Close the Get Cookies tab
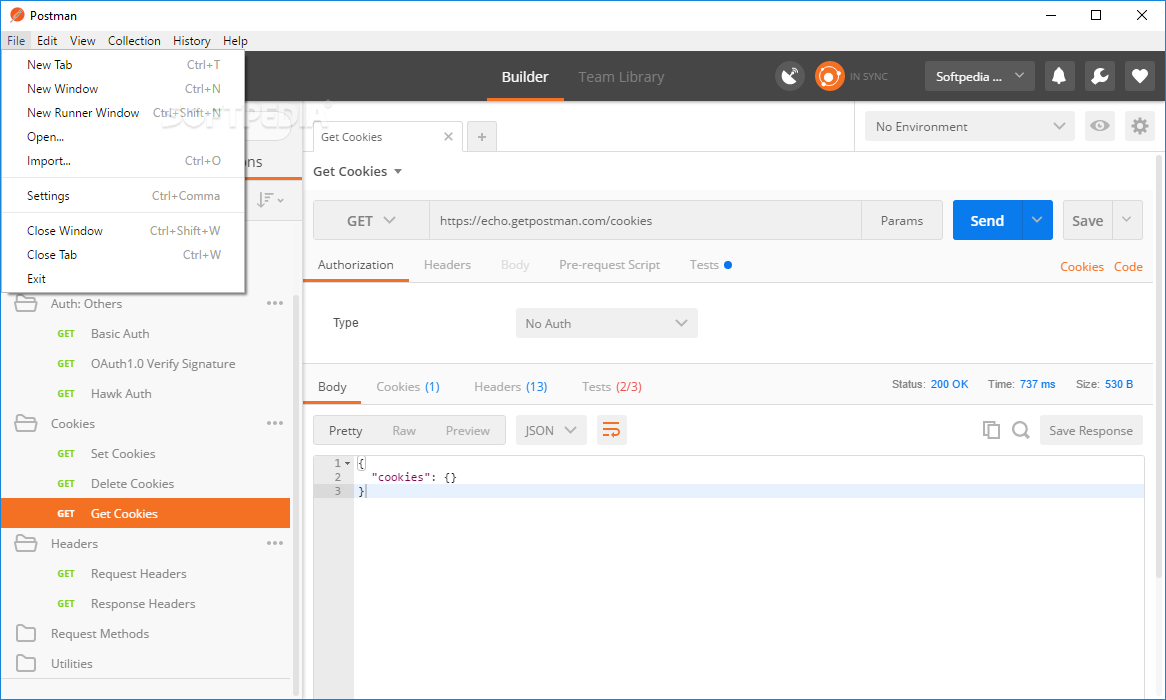The image size is (1166, 700). coord(448,137)
